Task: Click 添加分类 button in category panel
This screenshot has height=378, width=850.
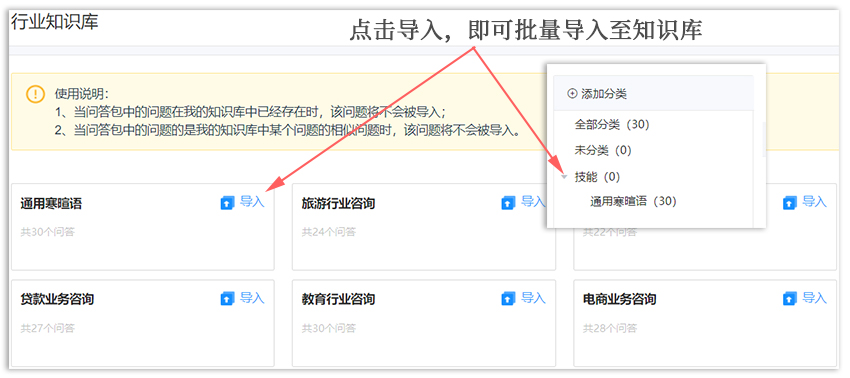Action: [597, 94]
